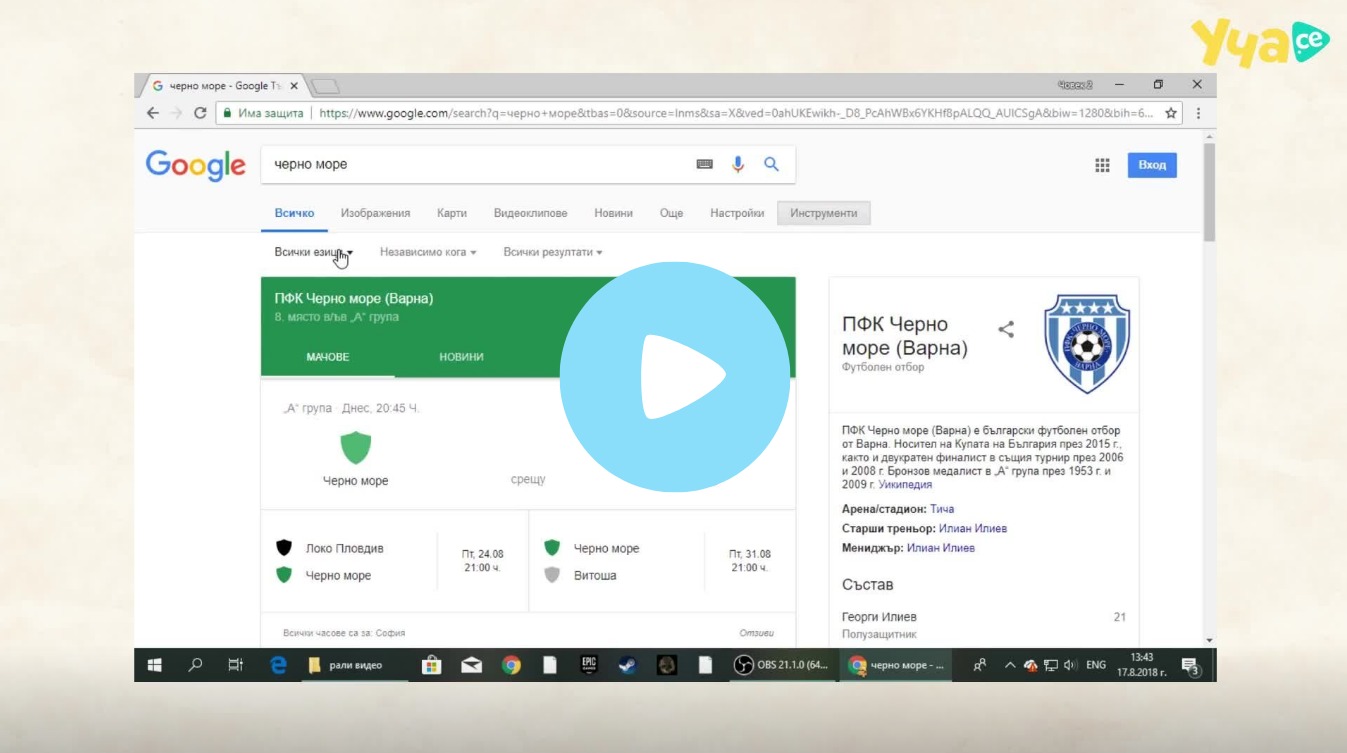Click the Има защита secure lock indicator
The width and height of the screenshot is (1347, 753).
click(x=263, y=113)
